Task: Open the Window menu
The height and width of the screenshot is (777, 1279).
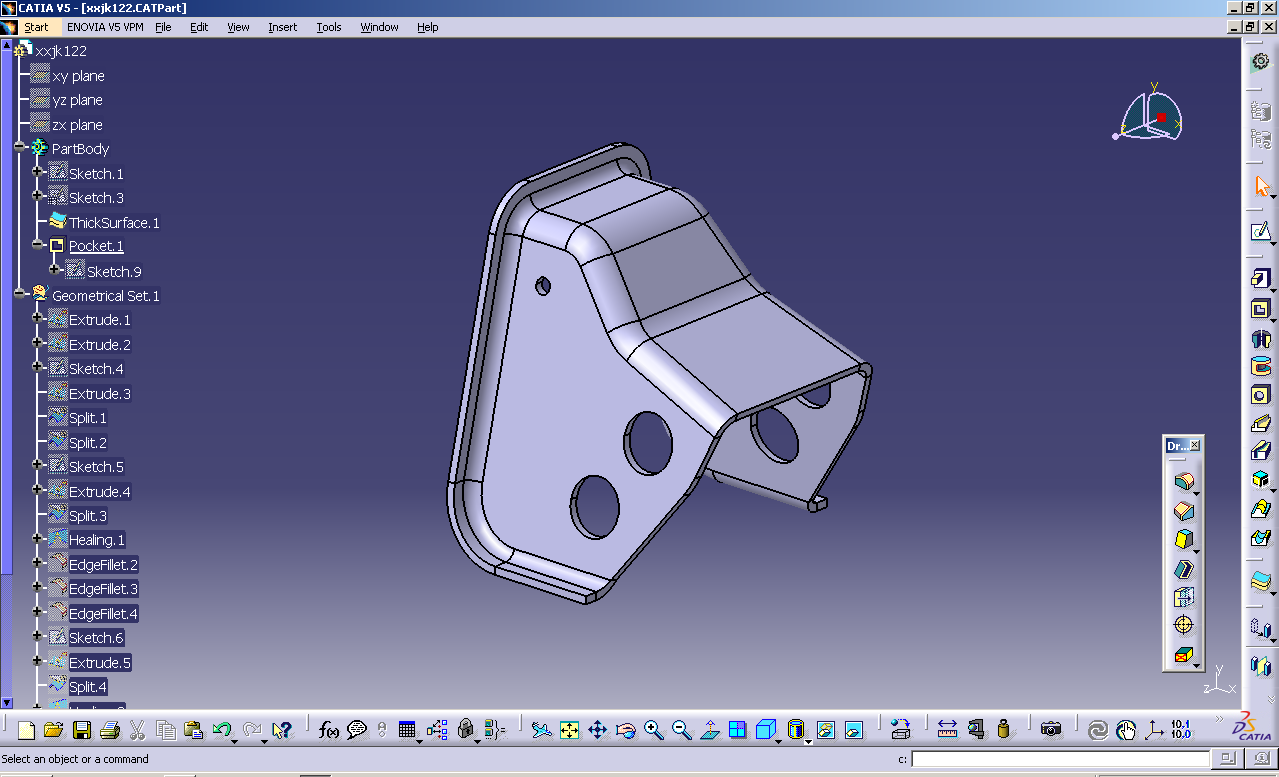Action: point(379,27)
